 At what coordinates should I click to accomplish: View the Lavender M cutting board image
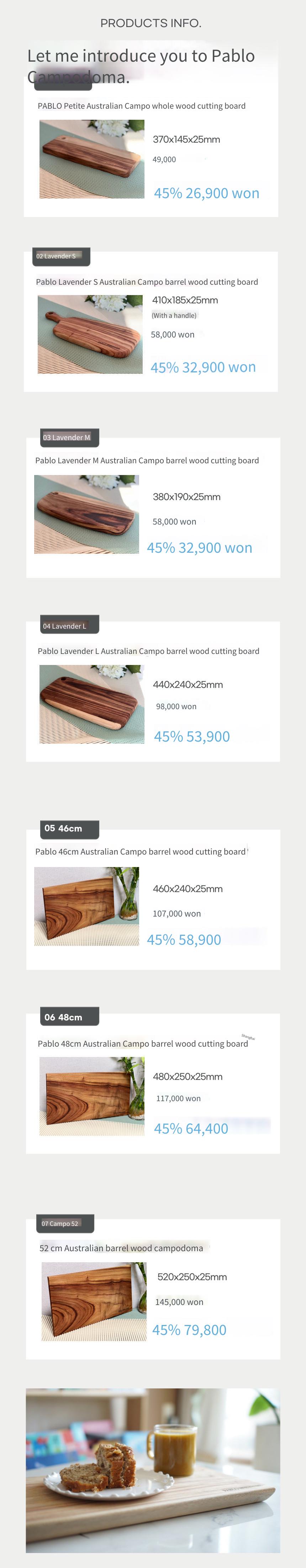86,514
